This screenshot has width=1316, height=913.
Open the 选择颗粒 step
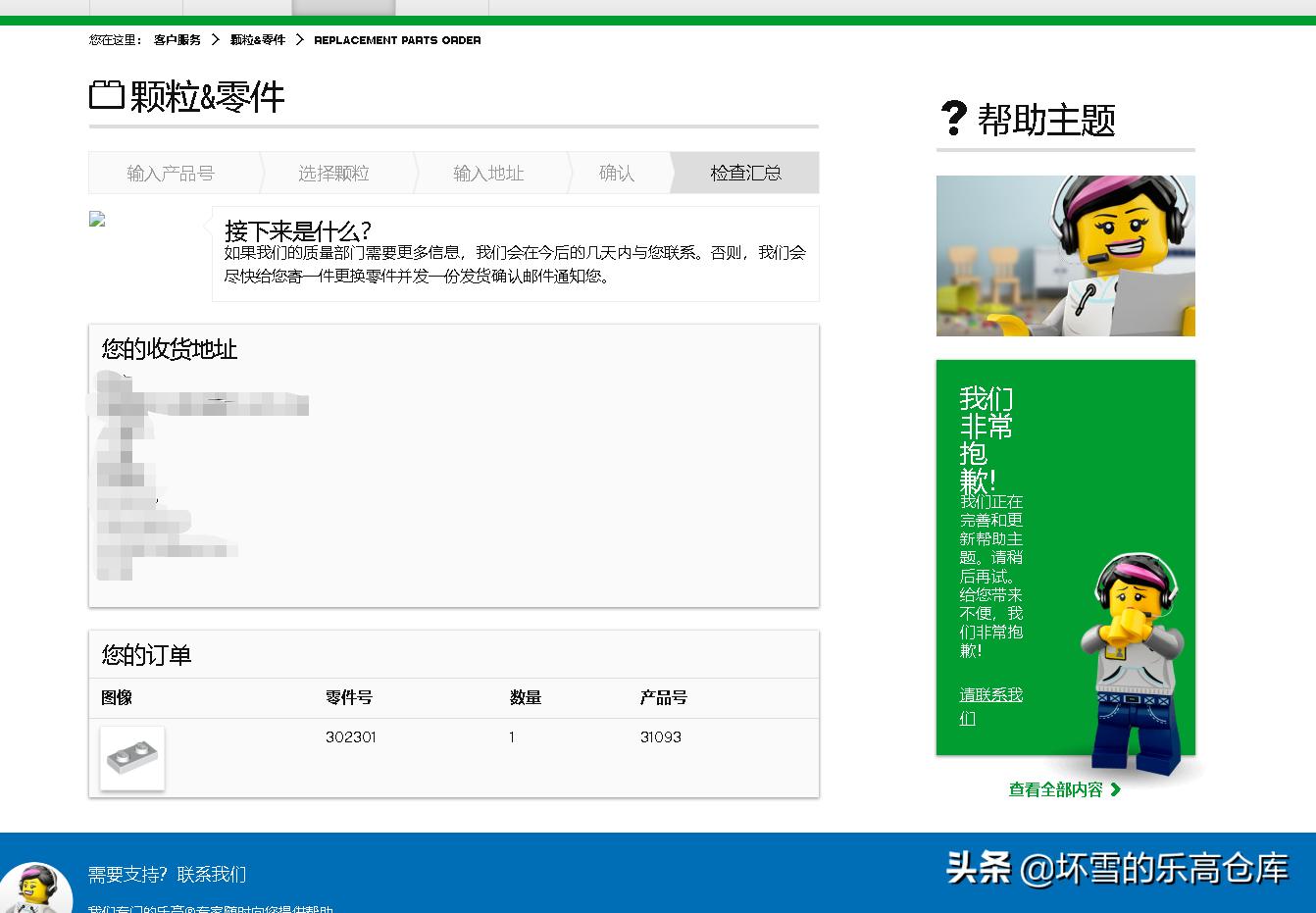tap(334, 173)
